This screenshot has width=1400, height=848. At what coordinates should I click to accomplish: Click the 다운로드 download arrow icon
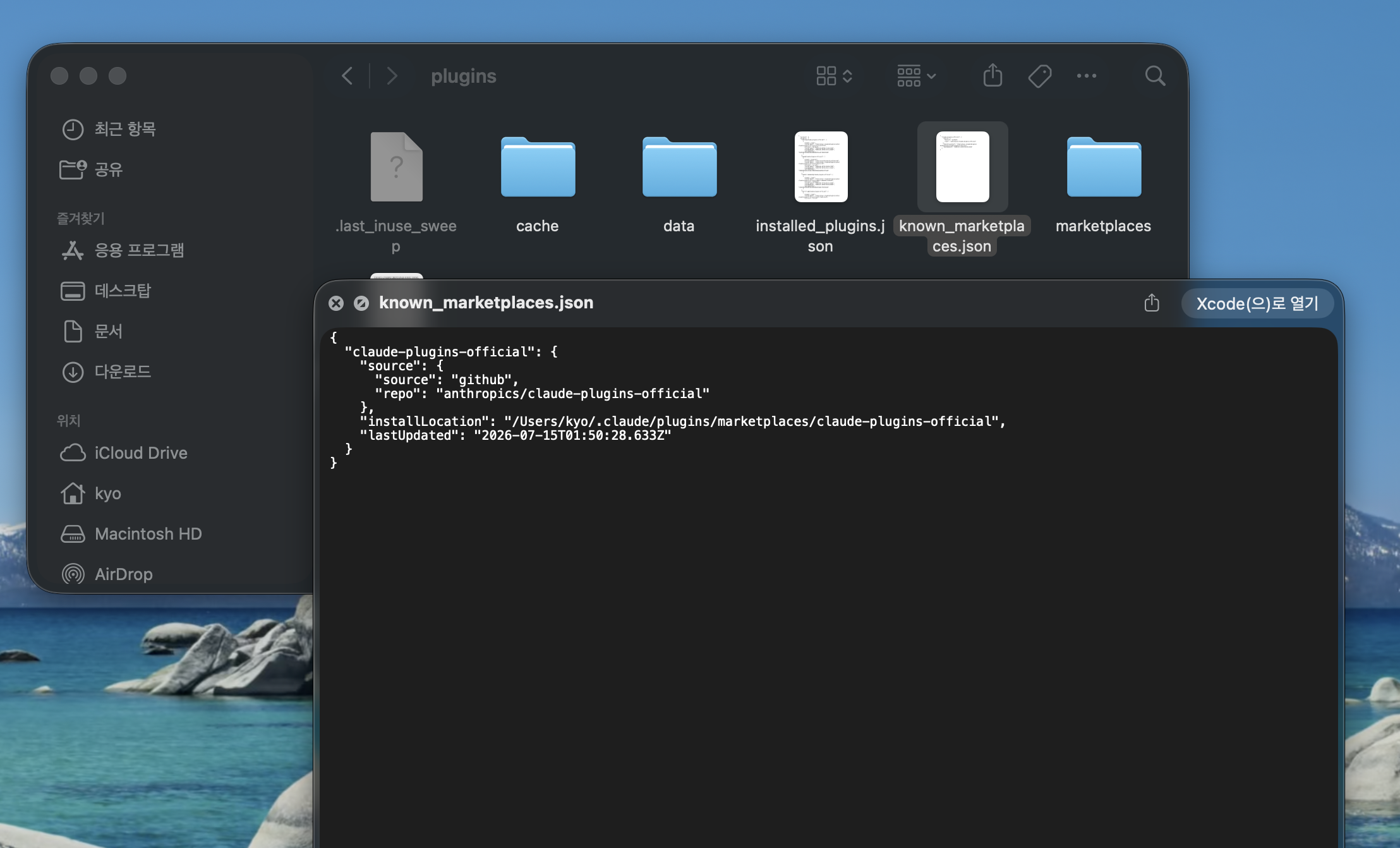tap(73, 372)
